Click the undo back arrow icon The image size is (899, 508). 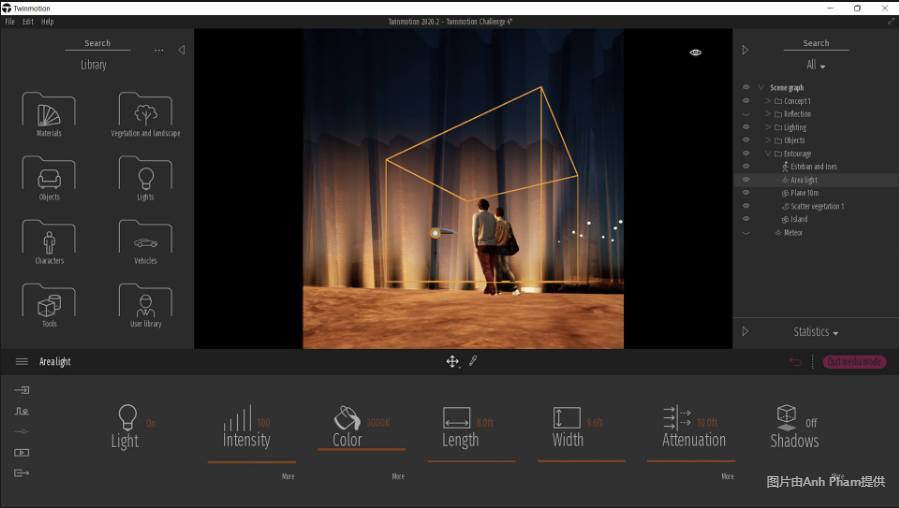coord(795,361)
